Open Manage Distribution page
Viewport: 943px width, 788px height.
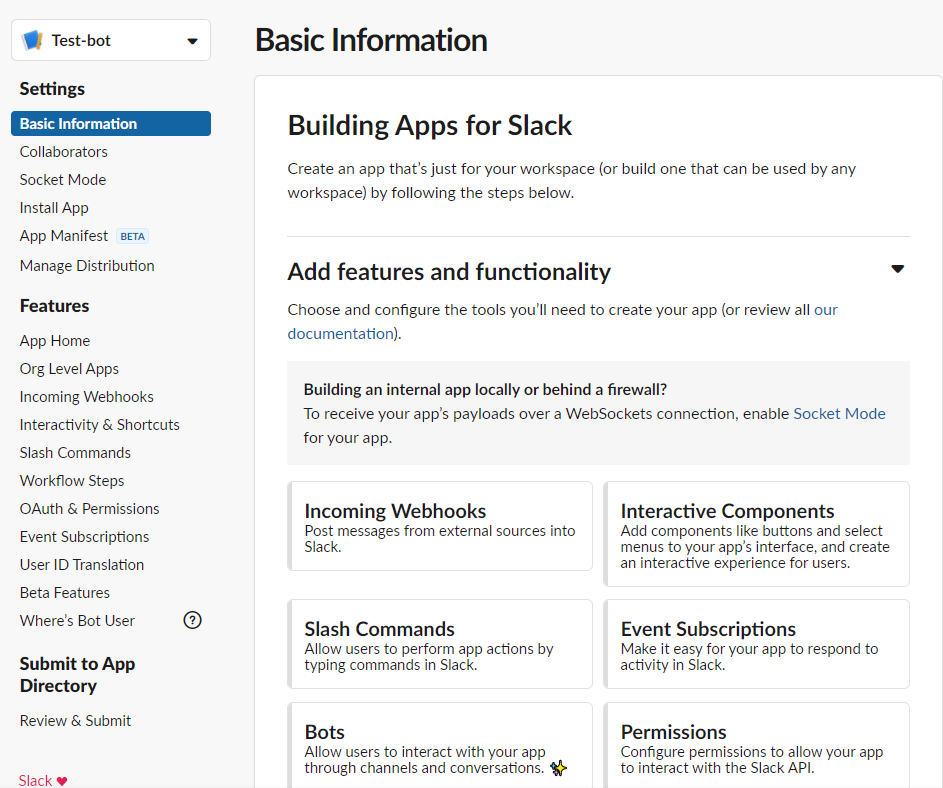(x=87, y=266)
